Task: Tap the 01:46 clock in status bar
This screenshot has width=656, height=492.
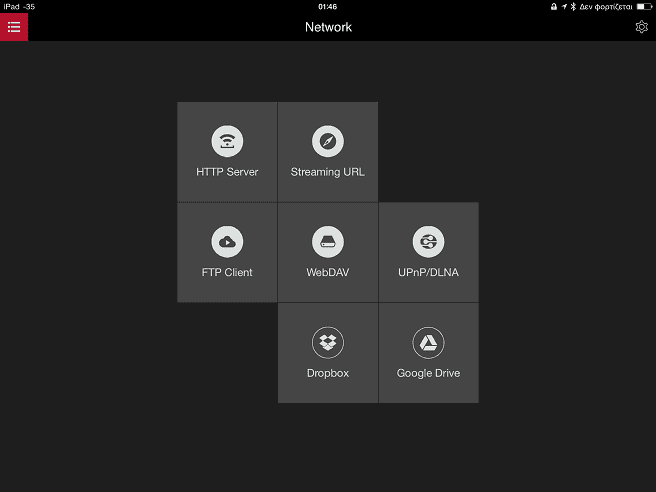Action: (328, 7)
